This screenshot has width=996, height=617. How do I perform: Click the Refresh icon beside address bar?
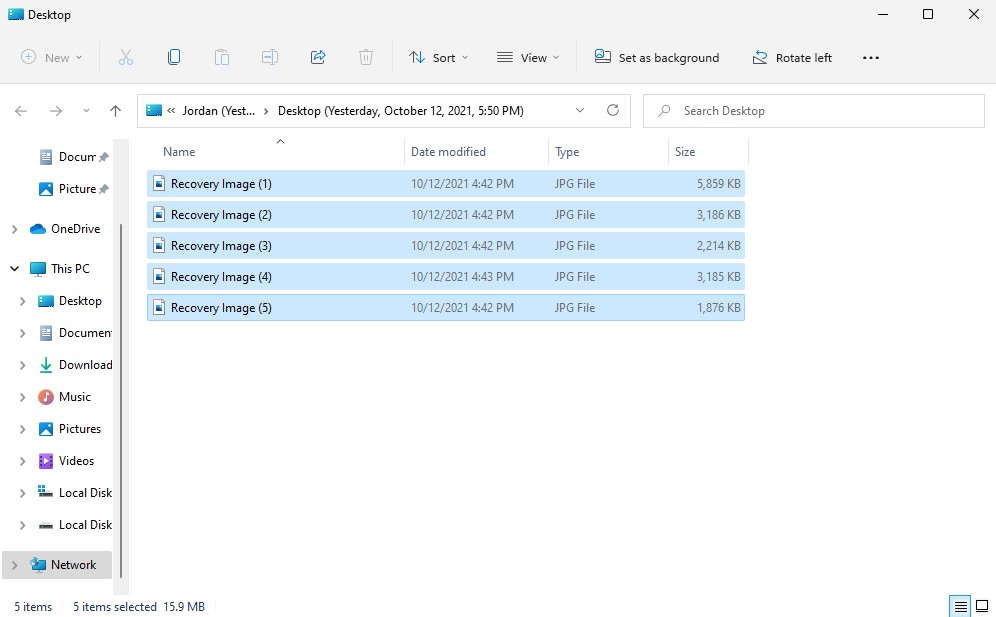tap(613, 111)
